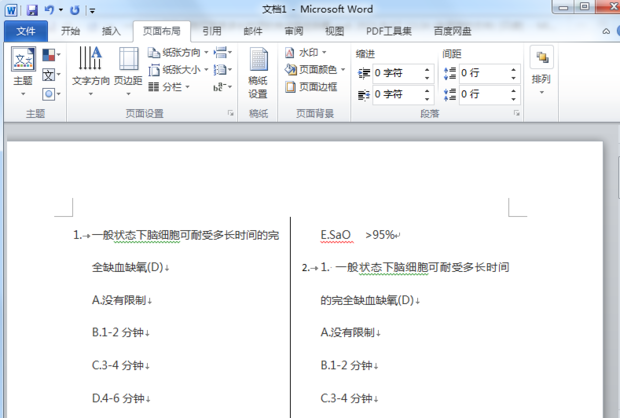This screenshot has height=418, width=620.
Task: Click the left indent icon
Action: pos(364,74)
